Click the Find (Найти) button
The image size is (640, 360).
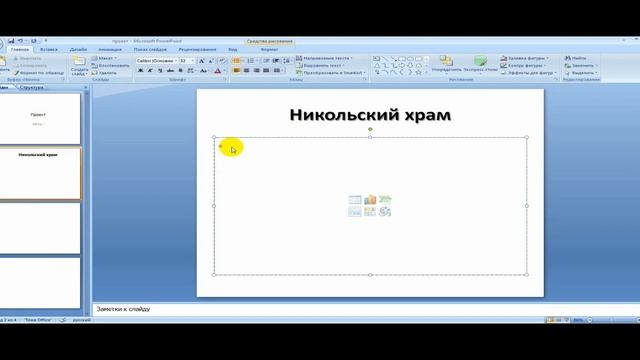pos(576,58)
